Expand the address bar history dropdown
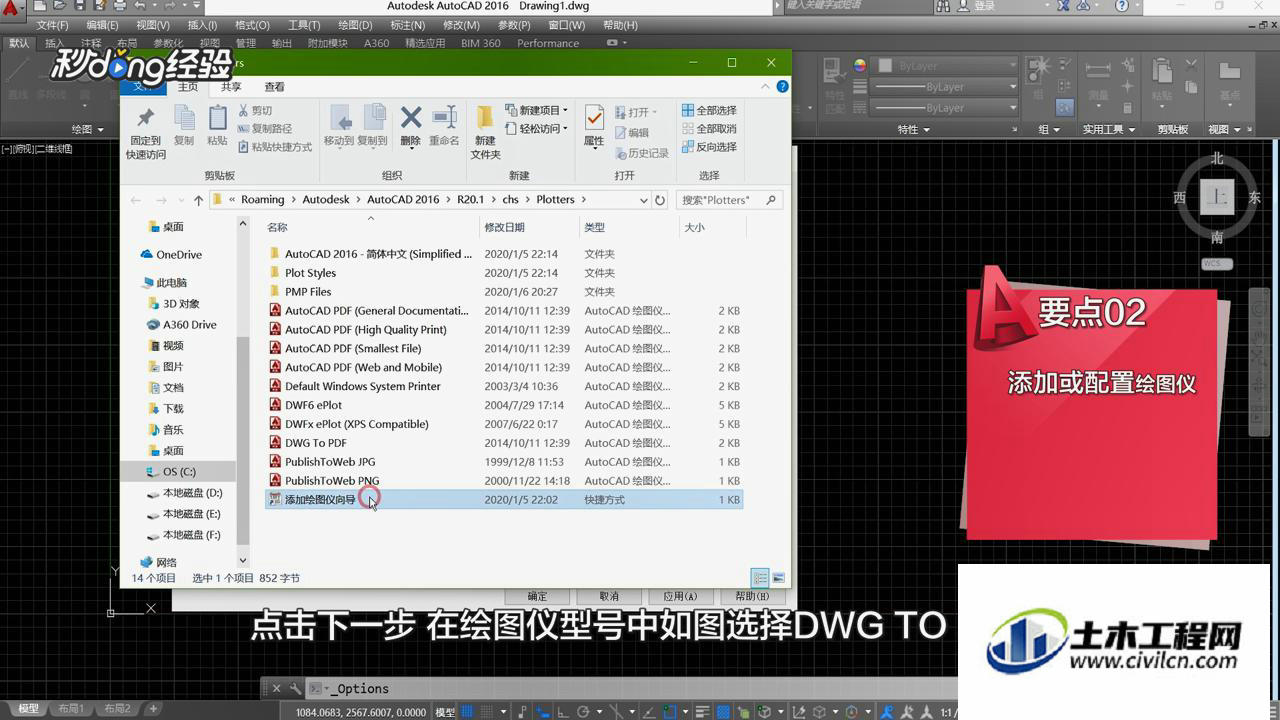 coord(643,200)
